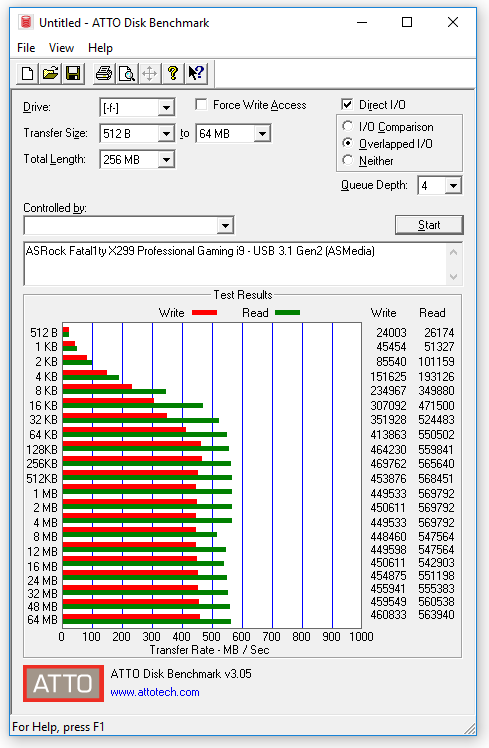This screenshot has height=748, width=489.
Task: Click the resize grip at window corner
Action: coord(469,728)
